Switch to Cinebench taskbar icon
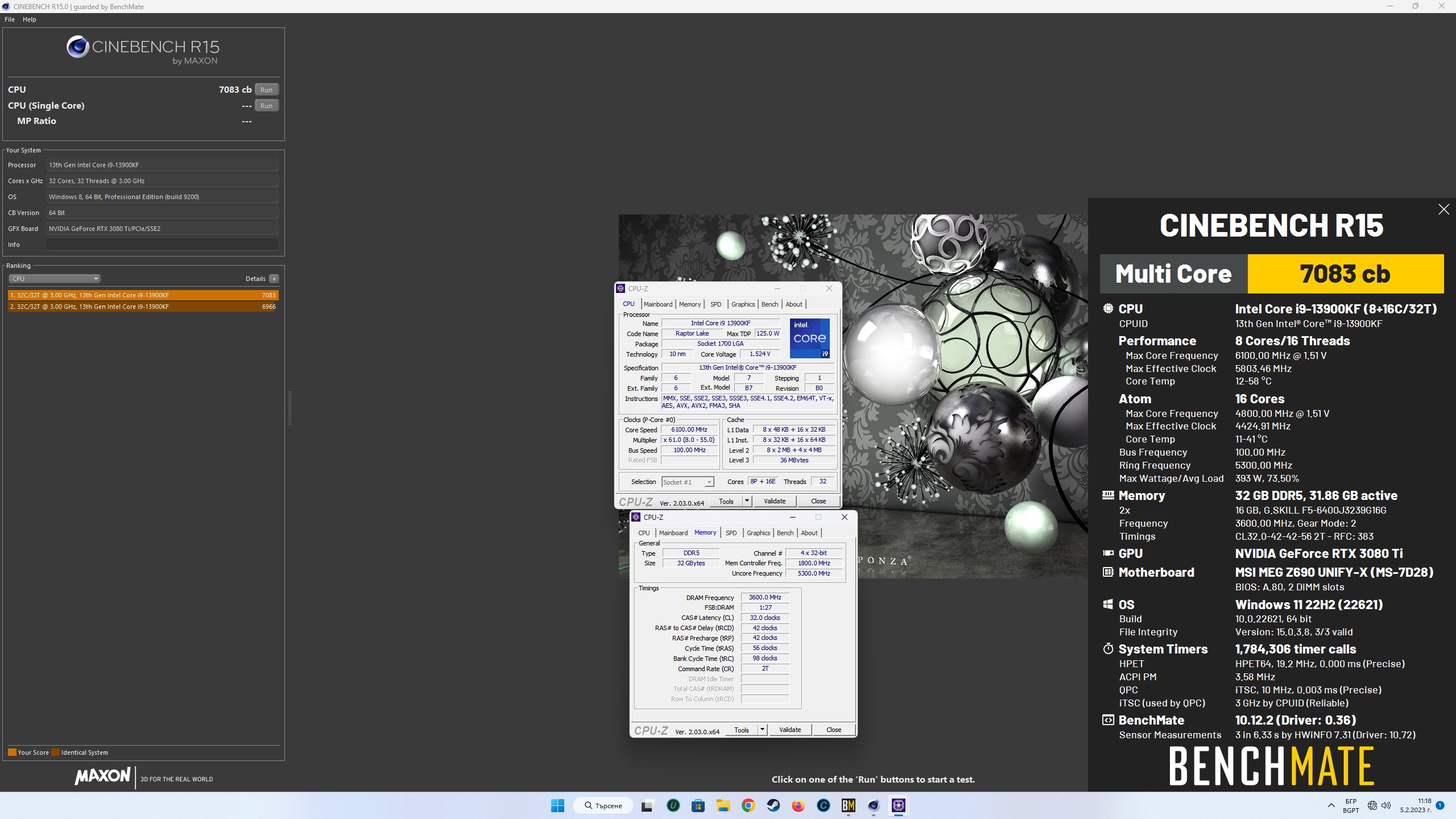 (x=874, y=805)
